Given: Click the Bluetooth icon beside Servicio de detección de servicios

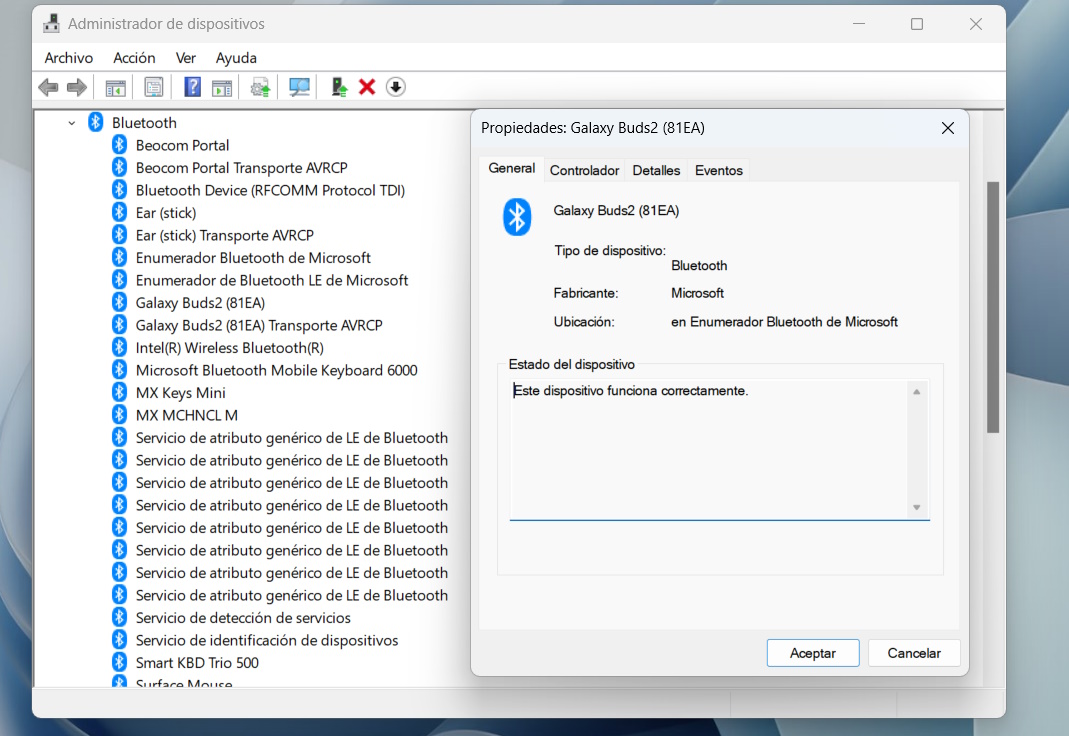Looking at the screenshot, I should coord(119,617).
